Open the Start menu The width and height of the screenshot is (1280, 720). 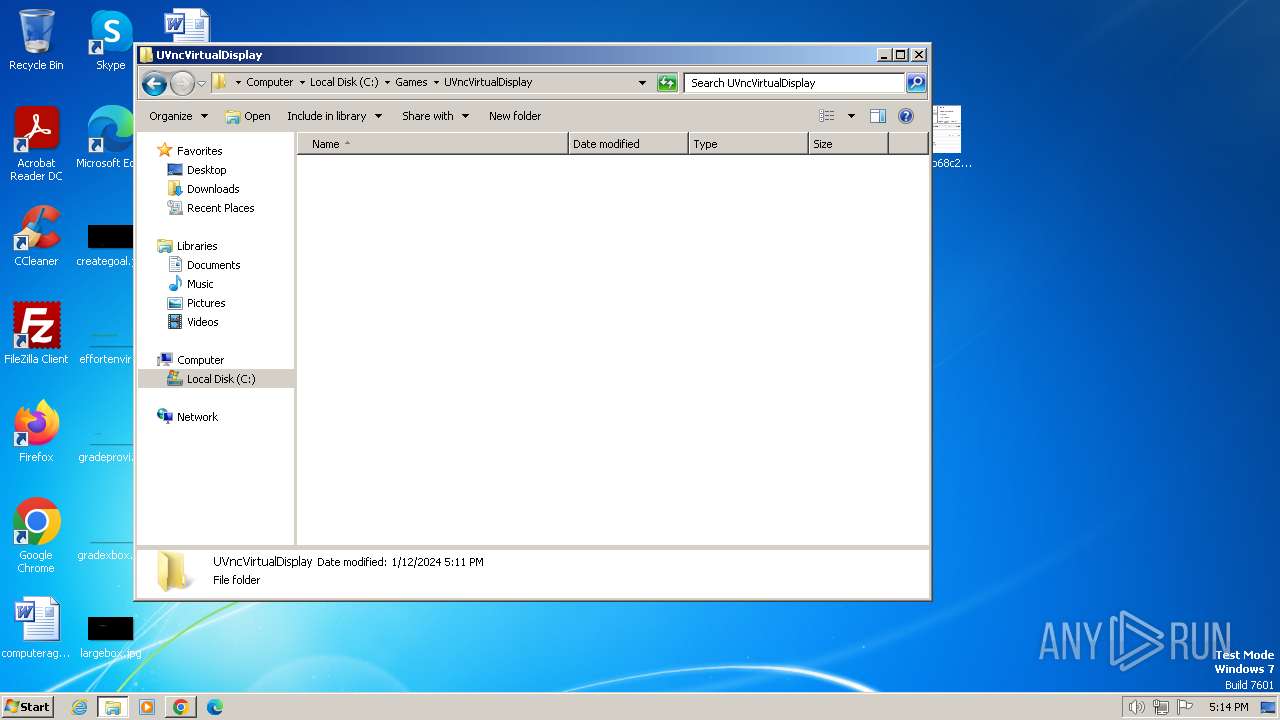28,706
